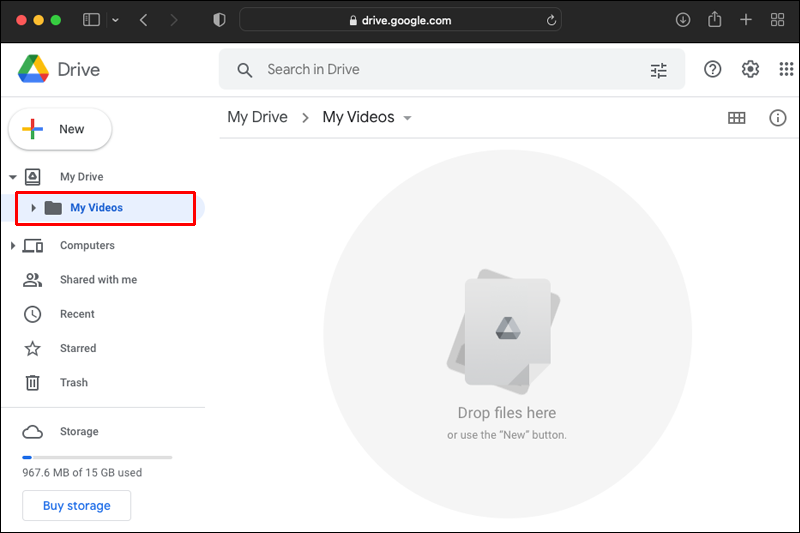Click the Trash bin icon
This screenshot has height=533, width=800.
(x=33, y=383)
